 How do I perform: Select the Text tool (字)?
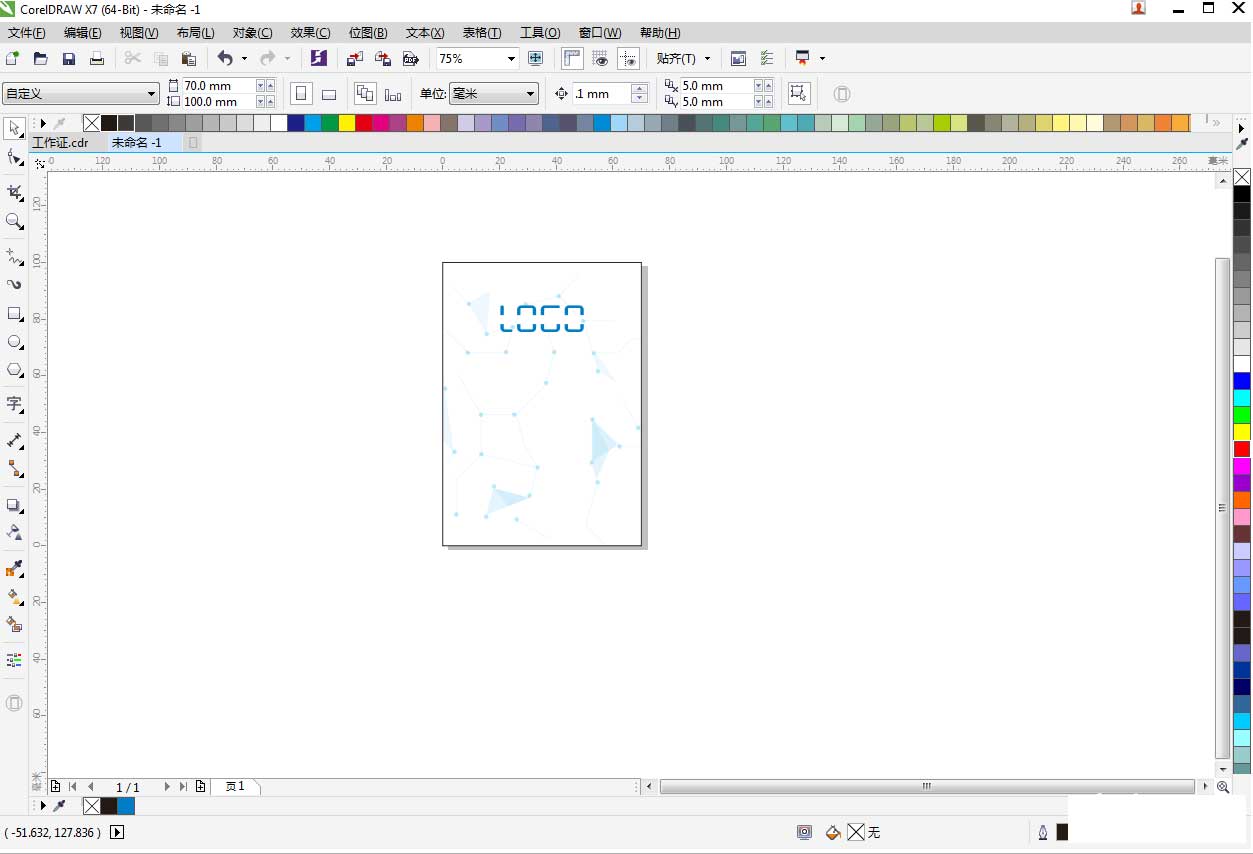coord(14,404)
